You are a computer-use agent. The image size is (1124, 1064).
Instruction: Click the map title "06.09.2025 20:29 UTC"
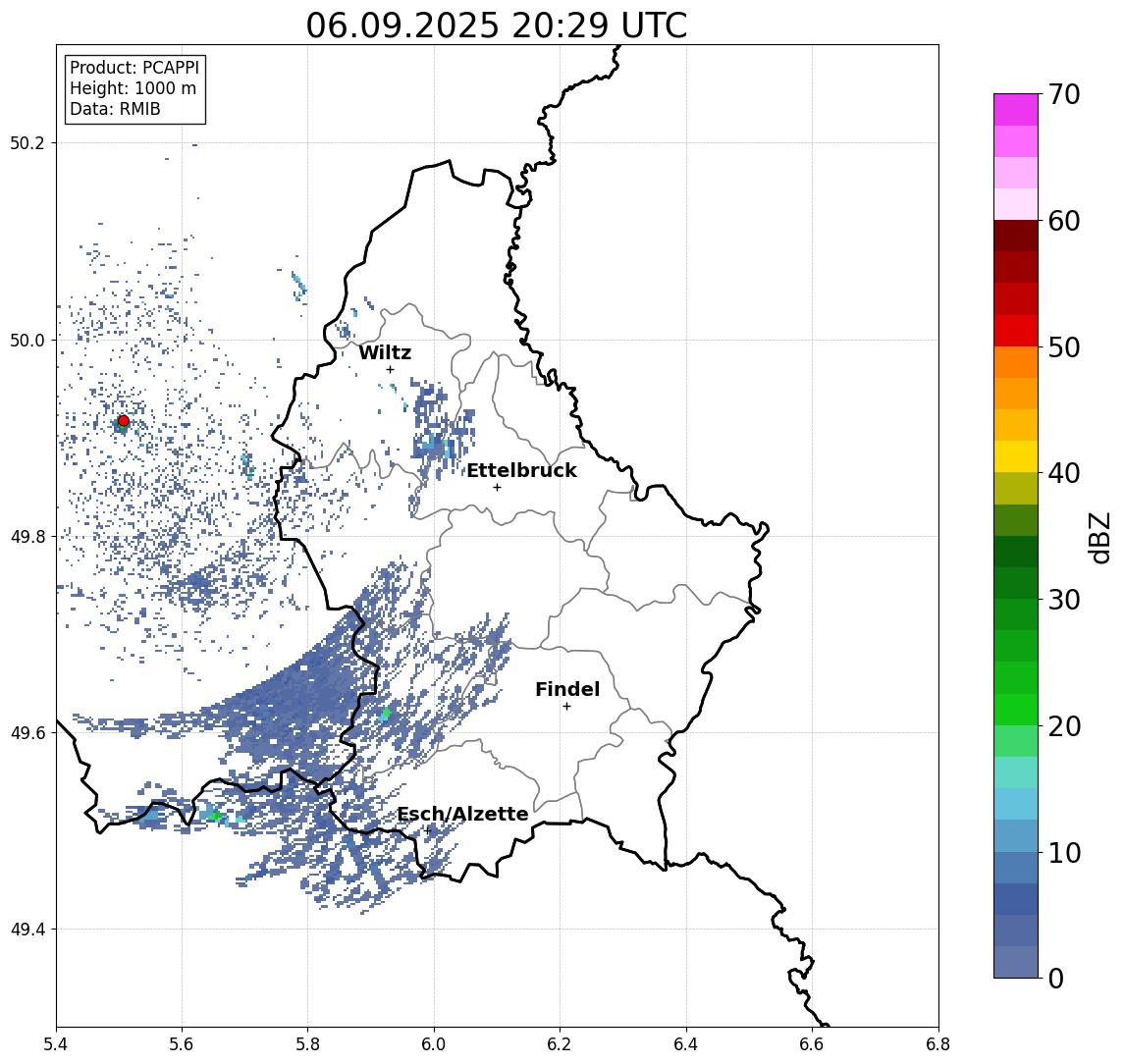tap(496, 26)
